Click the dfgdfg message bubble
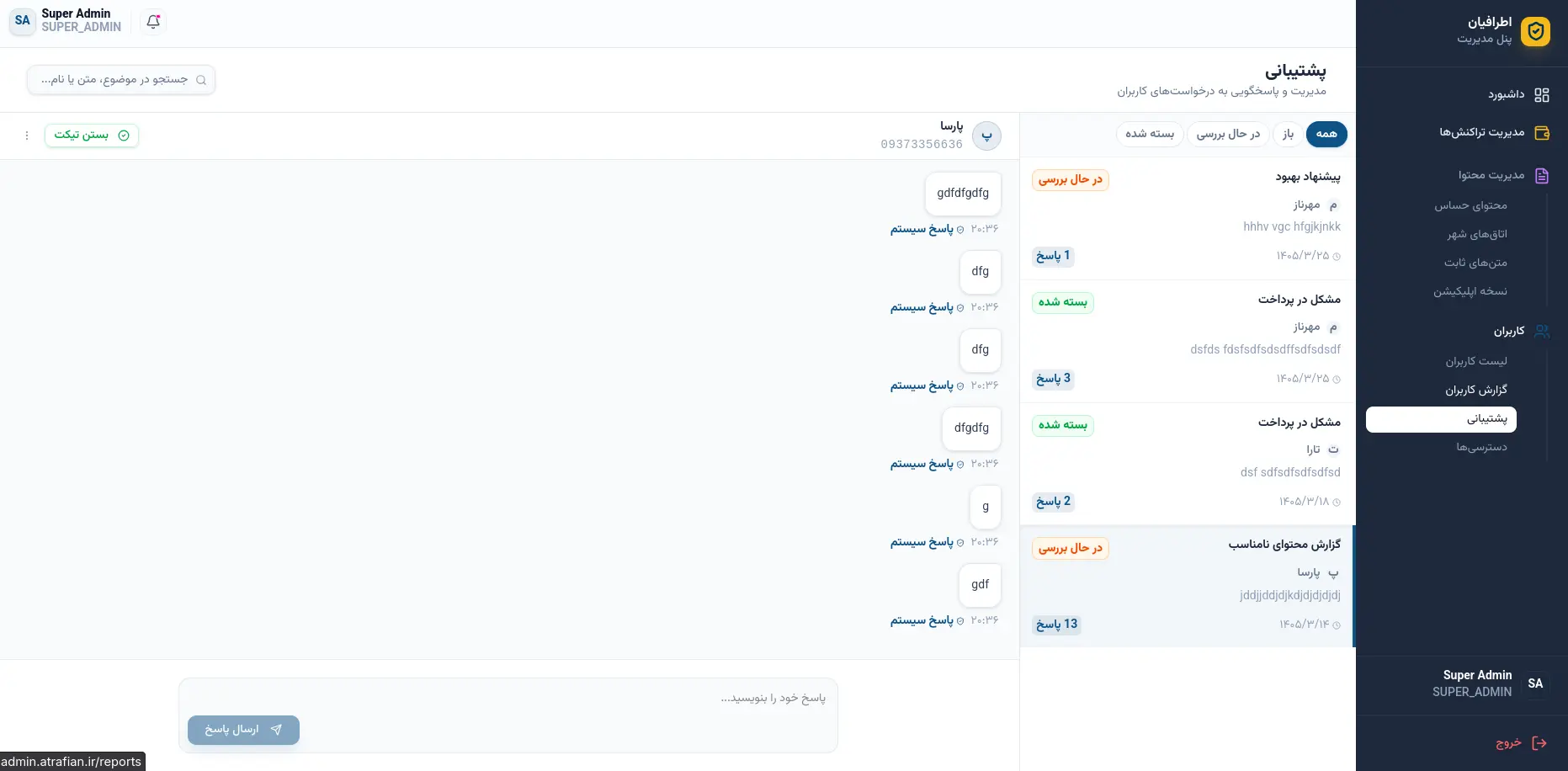1568x771 pixels. (971, 428)
